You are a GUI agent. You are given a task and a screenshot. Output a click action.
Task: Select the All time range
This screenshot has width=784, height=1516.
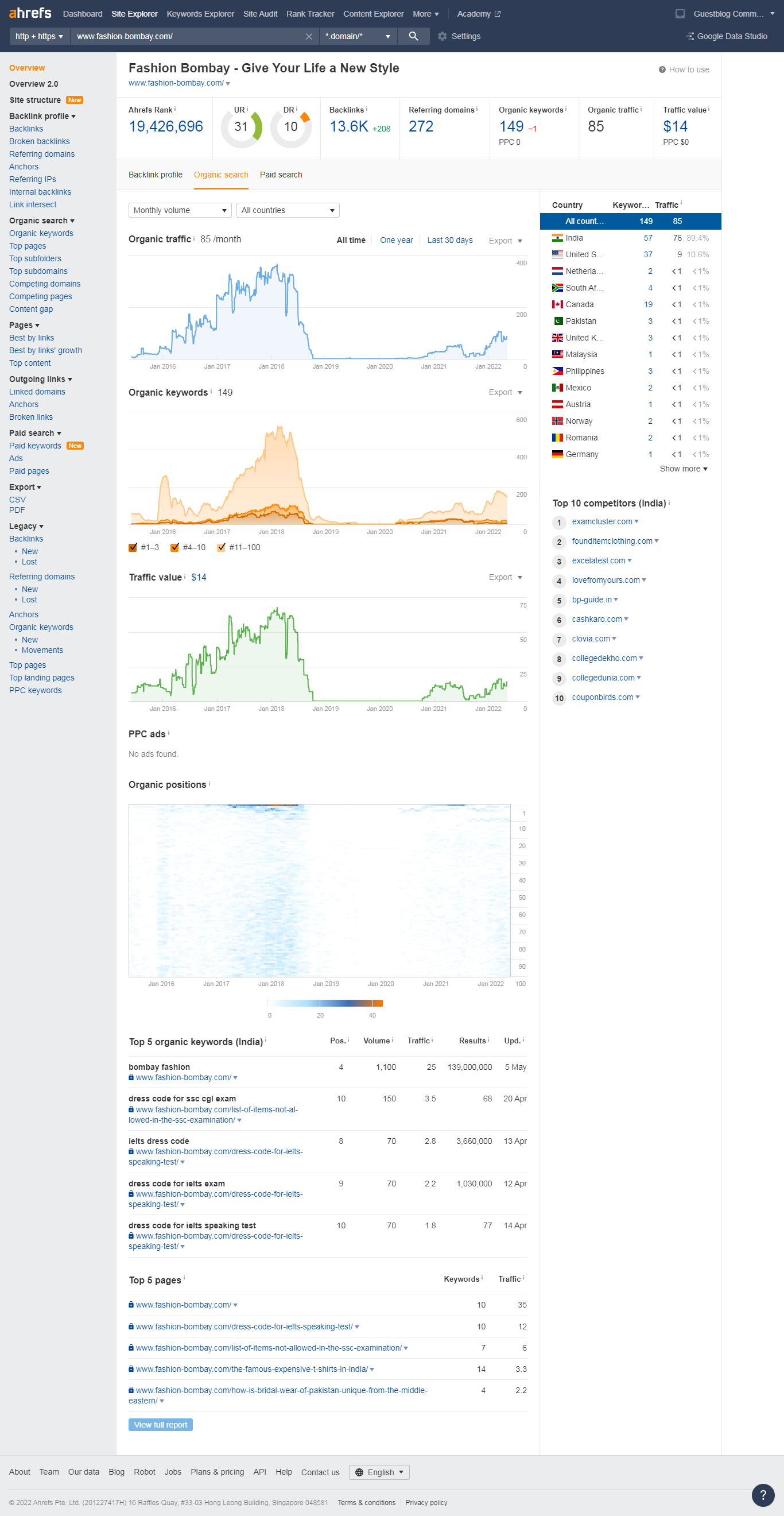(x=351, y=240)
